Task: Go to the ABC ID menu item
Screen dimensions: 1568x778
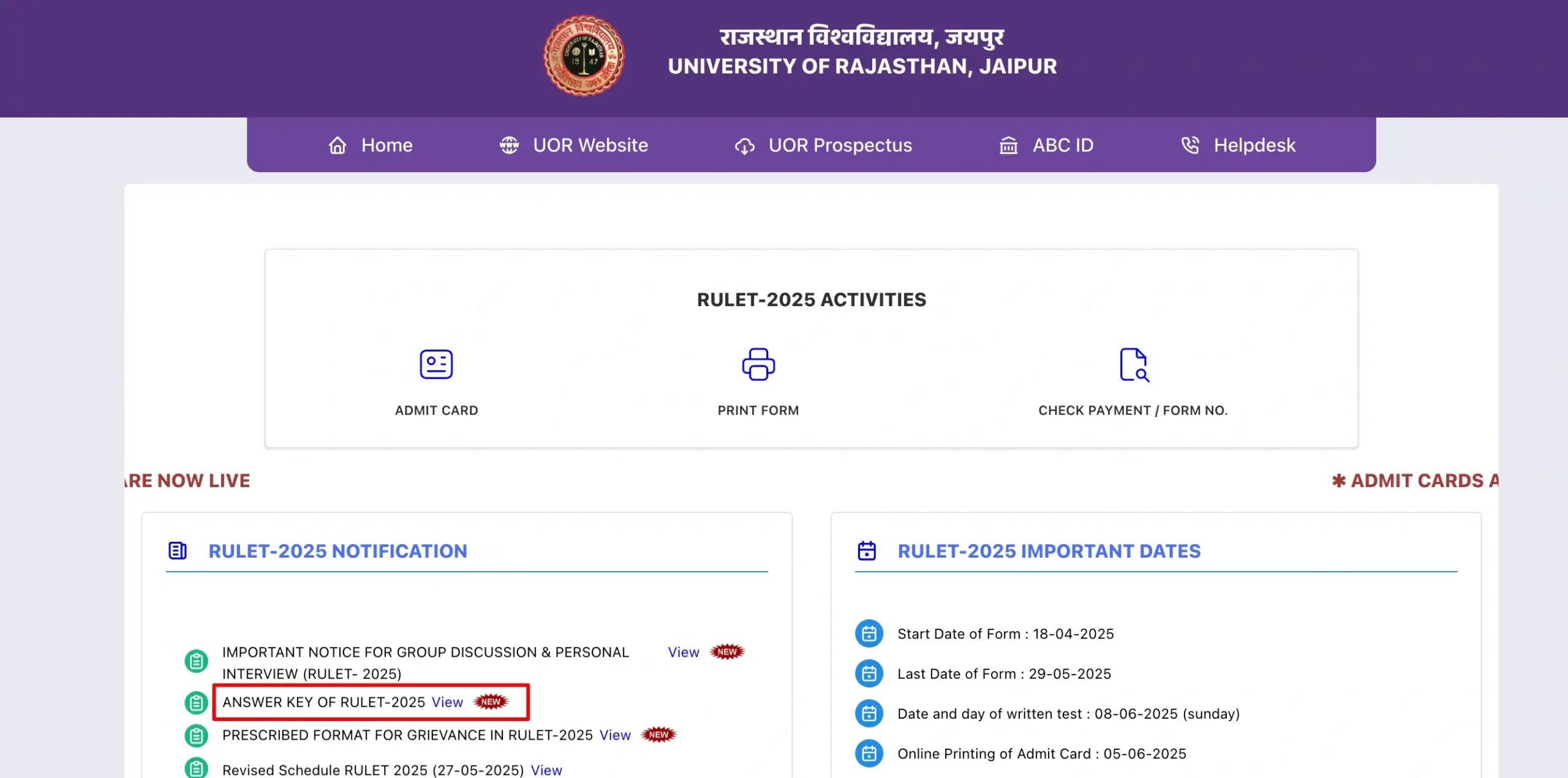Action: pyautogui.click(x=1063, y=146)
